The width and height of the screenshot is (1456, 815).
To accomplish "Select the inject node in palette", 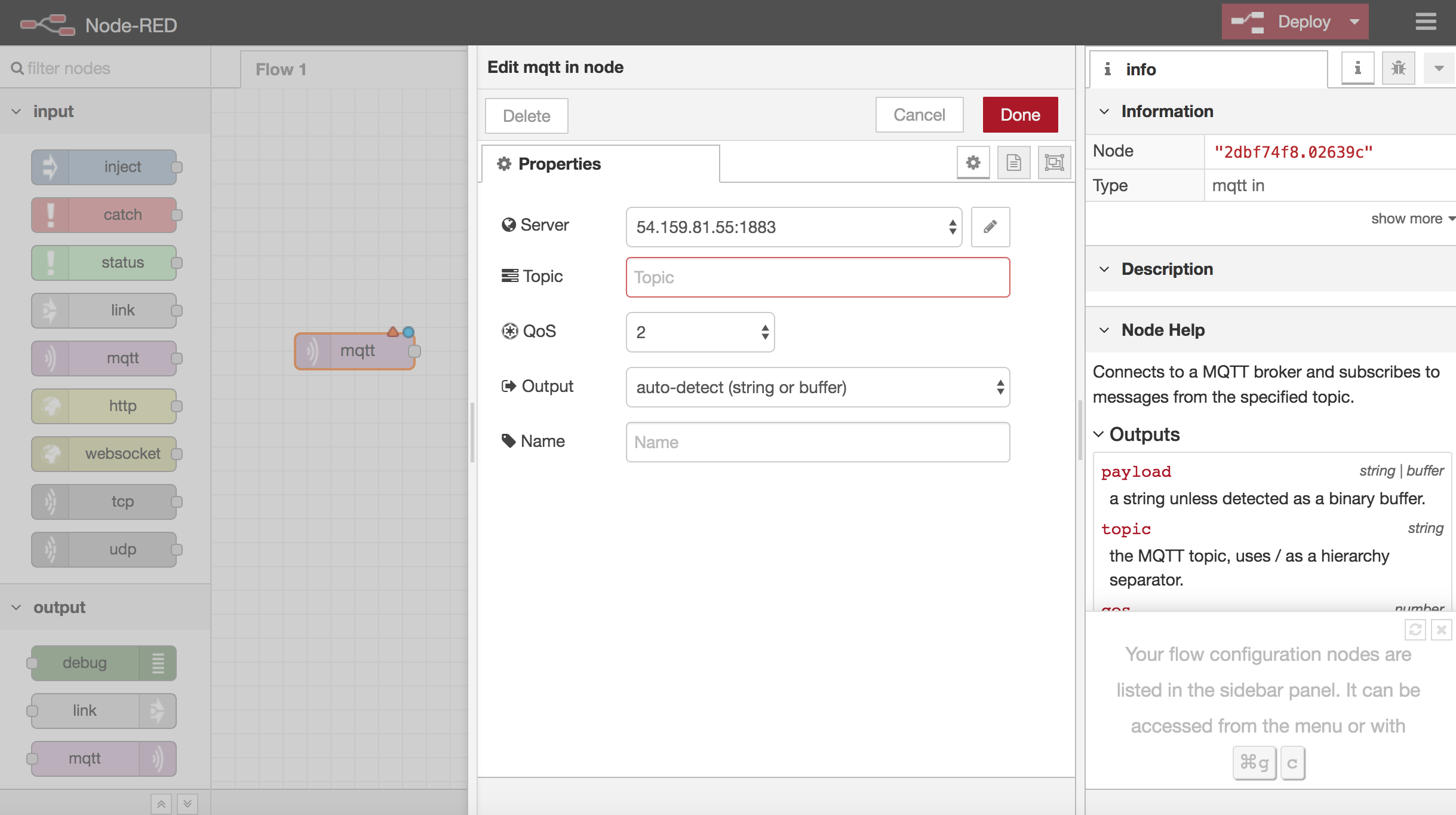I will coord(105,167).
